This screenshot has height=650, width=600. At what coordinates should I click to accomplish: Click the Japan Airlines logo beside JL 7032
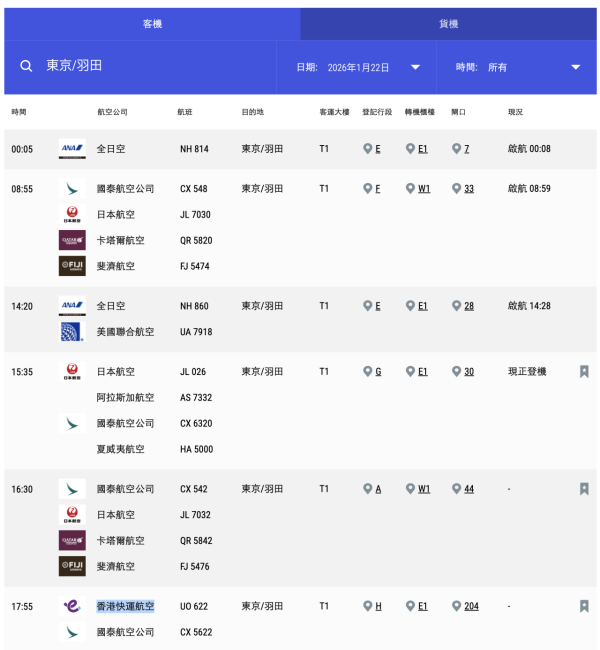[72, 514]
